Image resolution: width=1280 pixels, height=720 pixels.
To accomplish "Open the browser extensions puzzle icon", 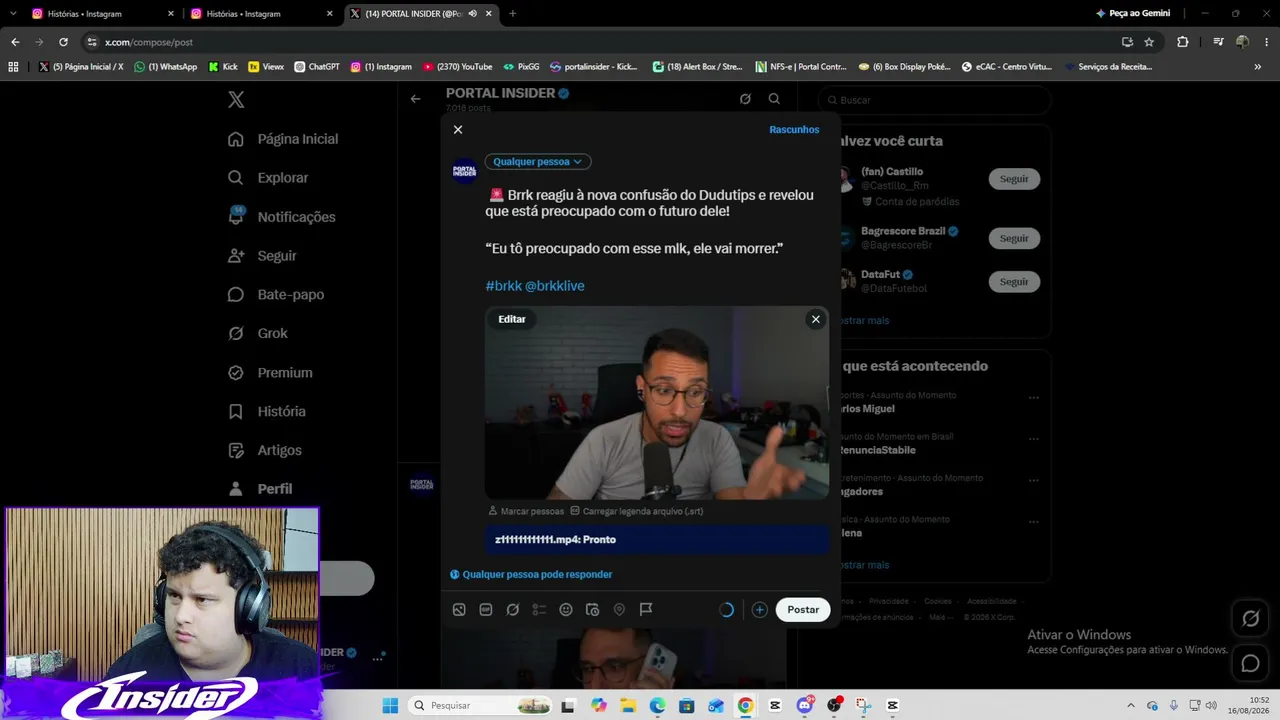I will [1183, 42].
